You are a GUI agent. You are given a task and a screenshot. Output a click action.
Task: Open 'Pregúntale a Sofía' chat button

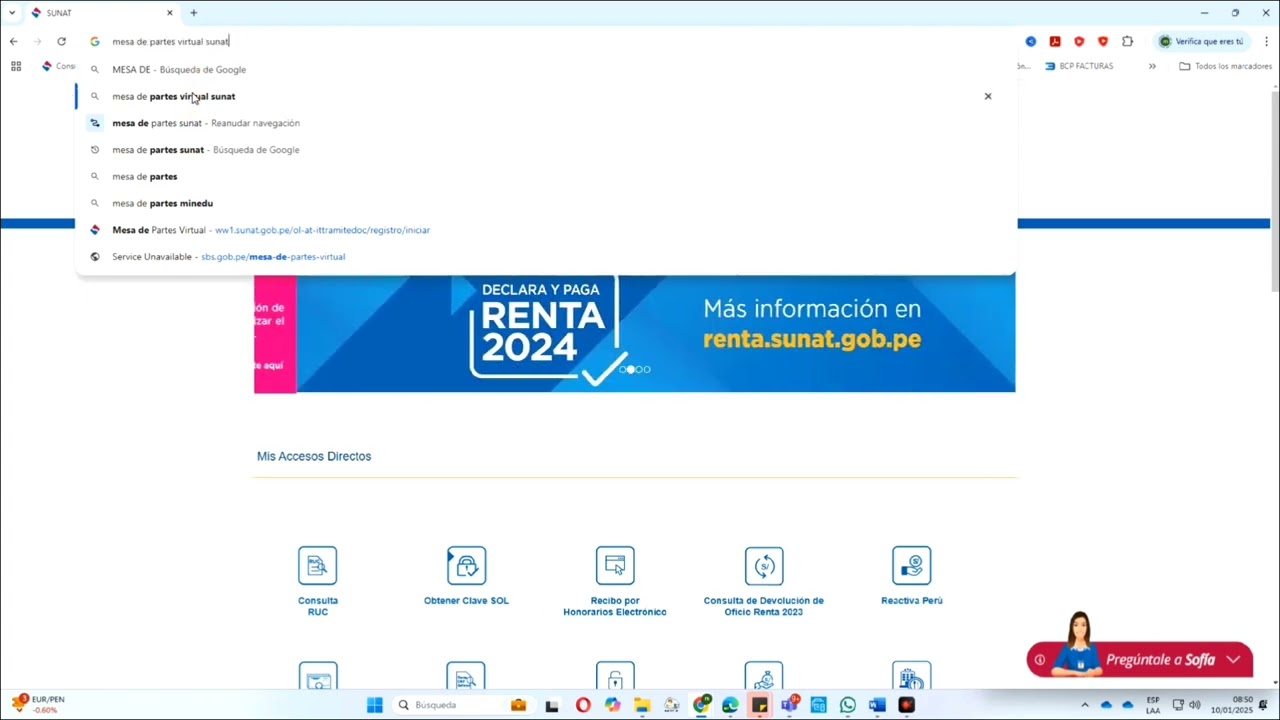pyautogui.click(x=1140, y=659)
